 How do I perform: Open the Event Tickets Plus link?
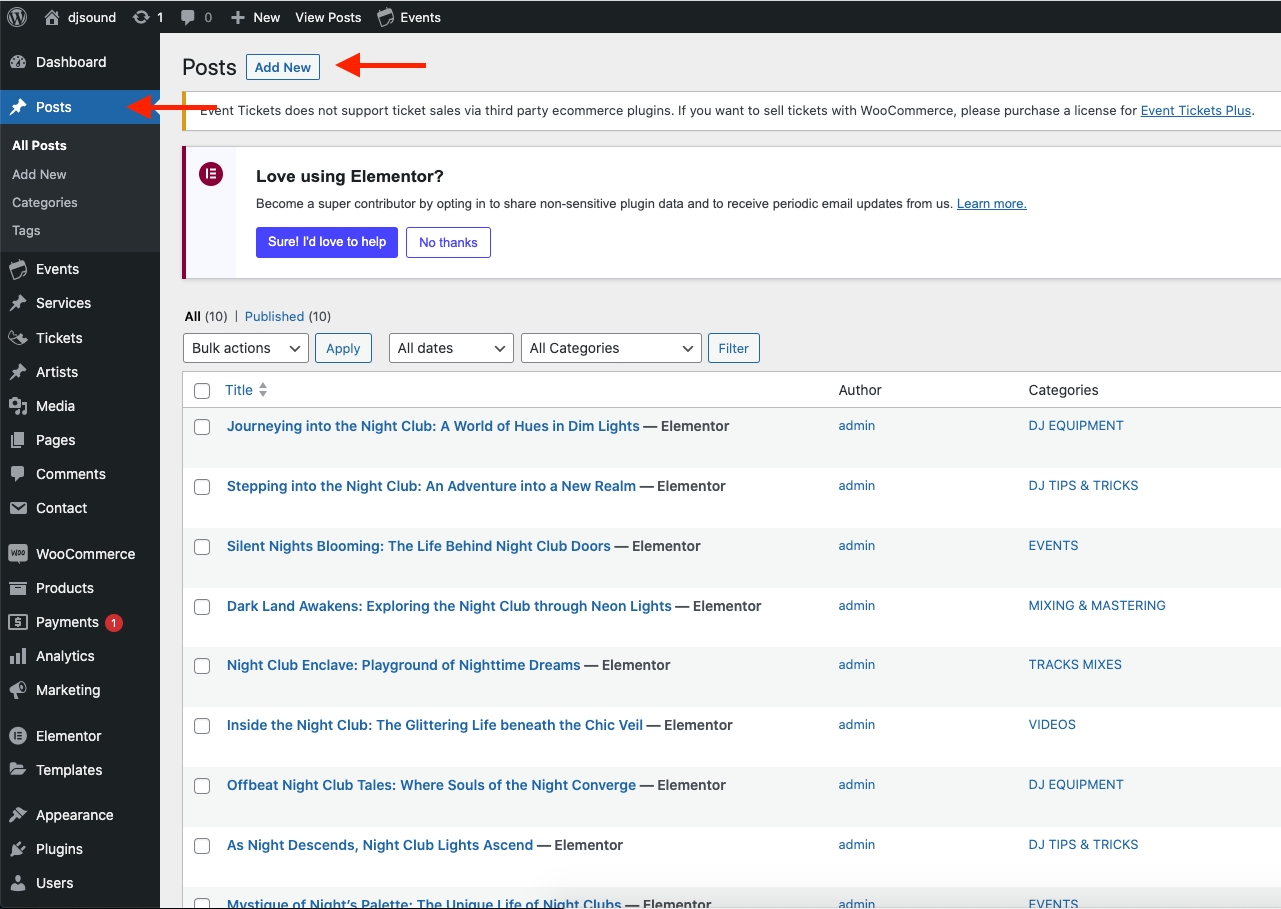1195,110
